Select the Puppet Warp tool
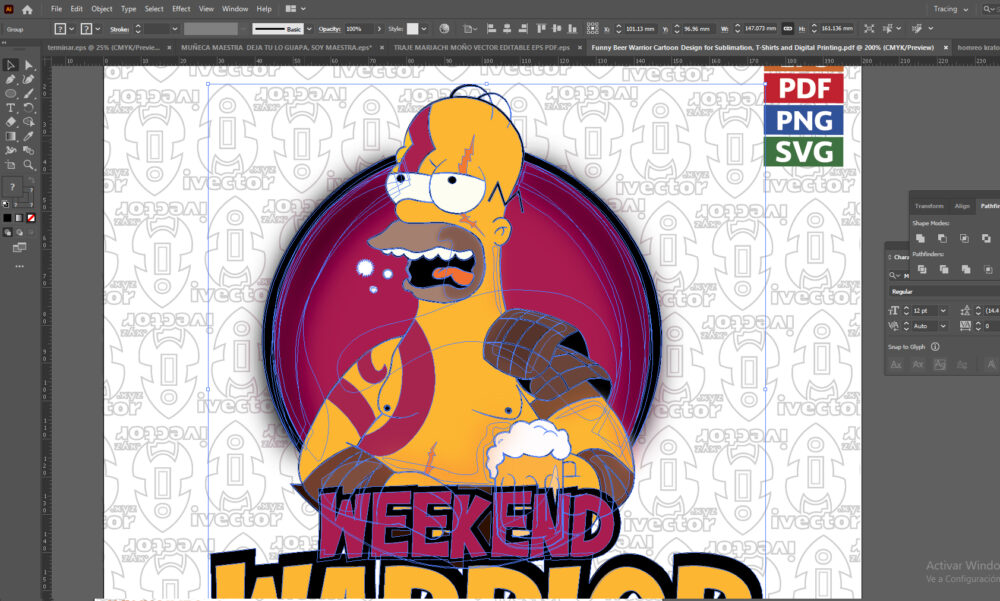 click(x=10, y=151)
